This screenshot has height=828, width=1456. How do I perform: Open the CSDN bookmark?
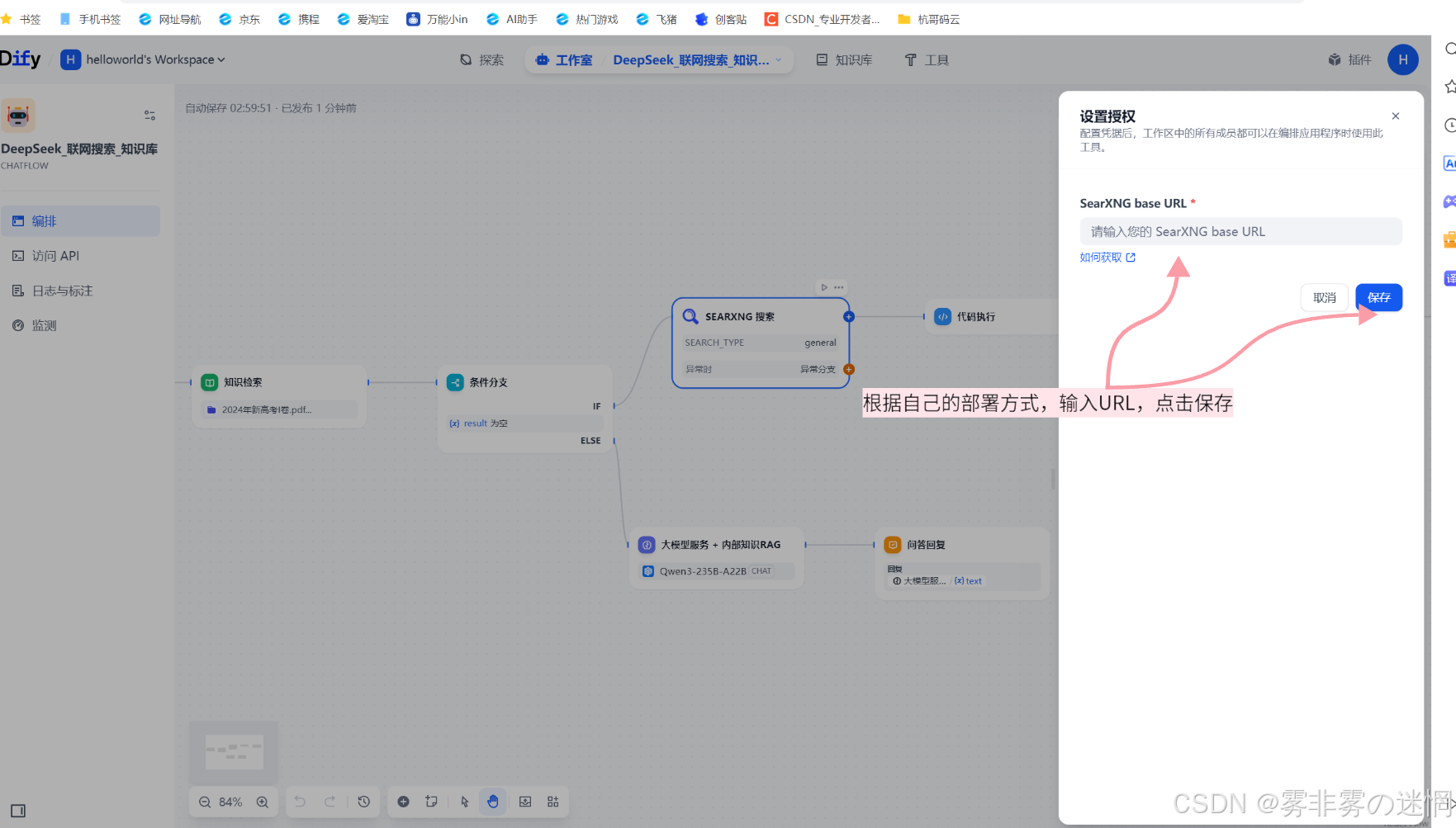[822, 19]
